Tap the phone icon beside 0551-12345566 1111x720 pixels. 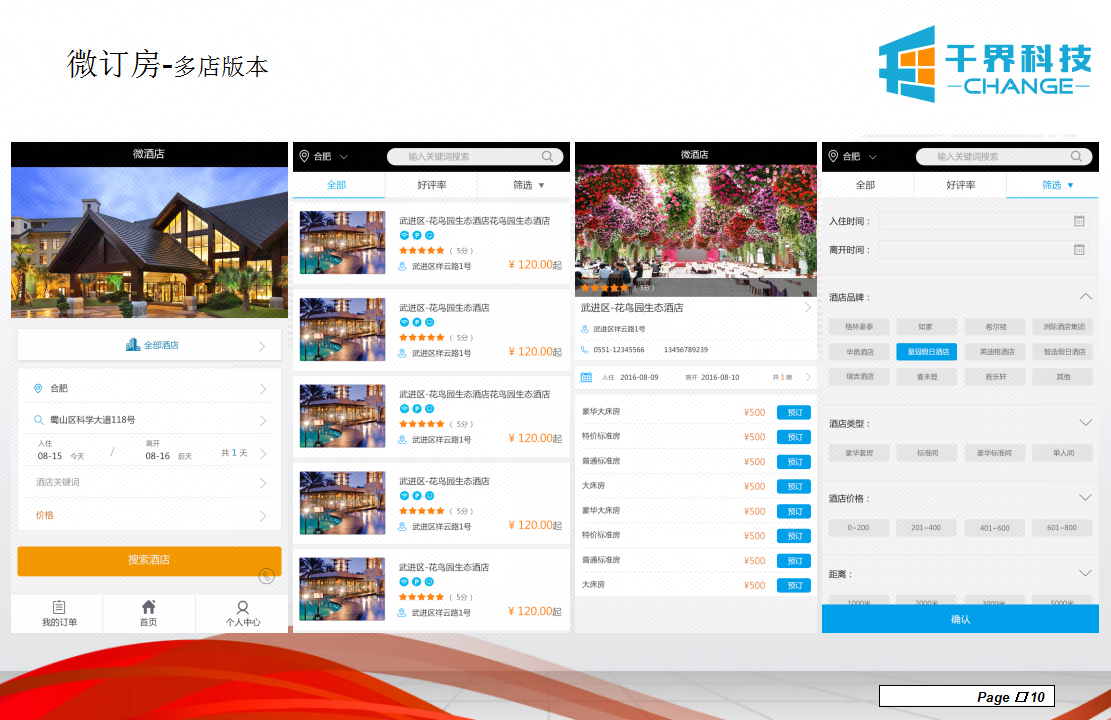[x=585, y=349]
